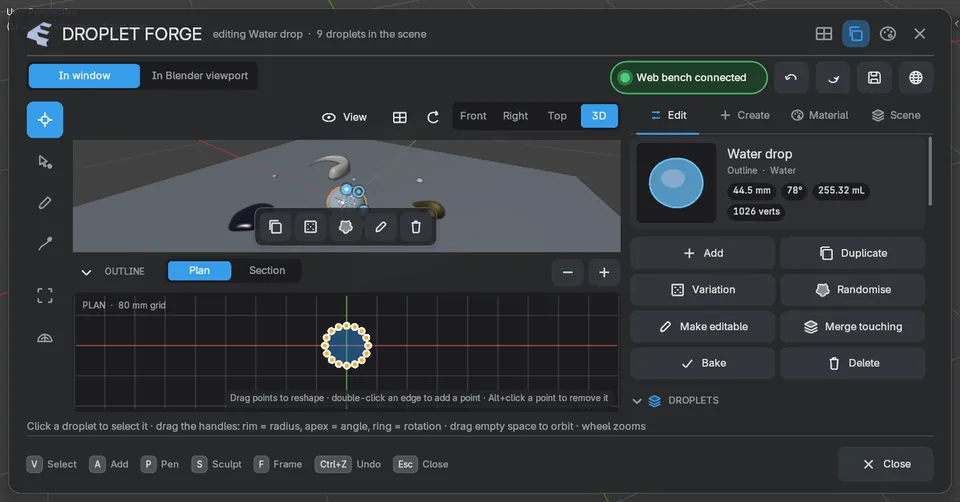Save using the floppy disk icon
960x502 pixels.
874,78
